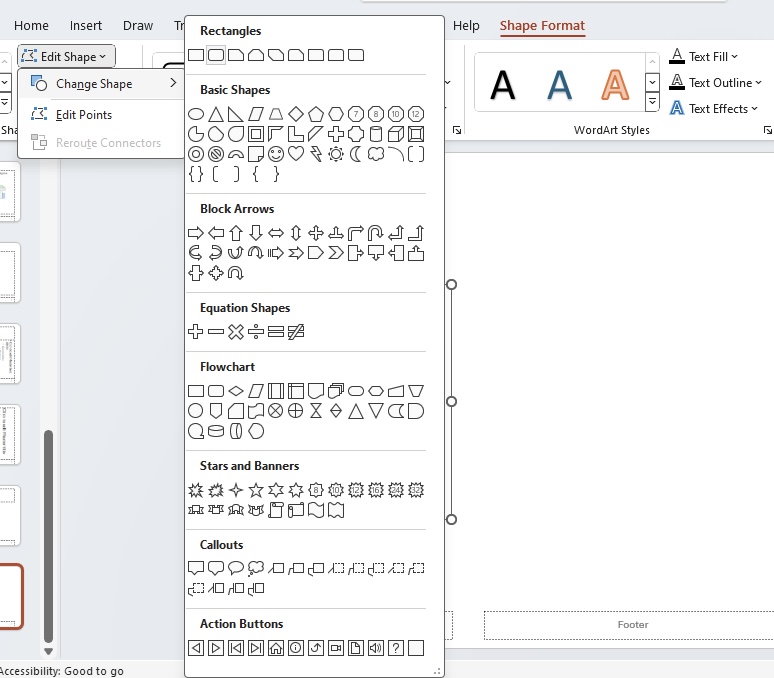Choose the cloud callout shape

click(256, 568)
